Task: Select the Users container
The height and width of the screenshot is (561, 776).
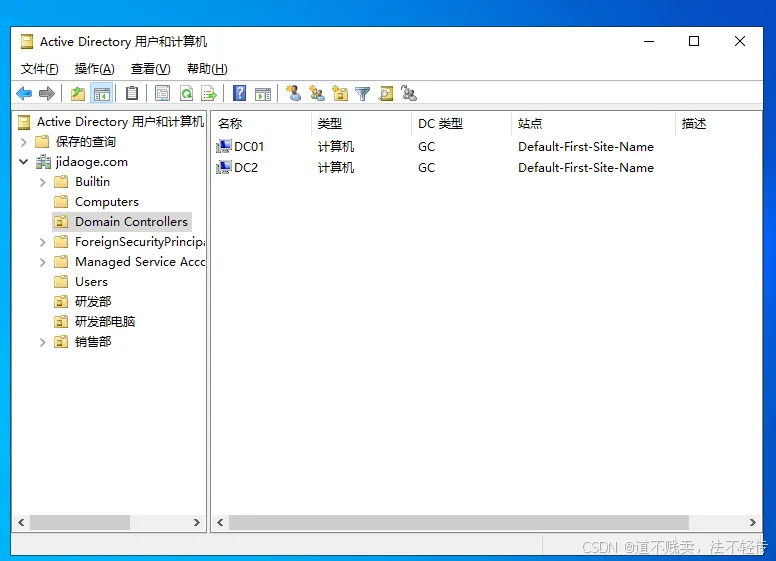Action: [x=92, y=282]
